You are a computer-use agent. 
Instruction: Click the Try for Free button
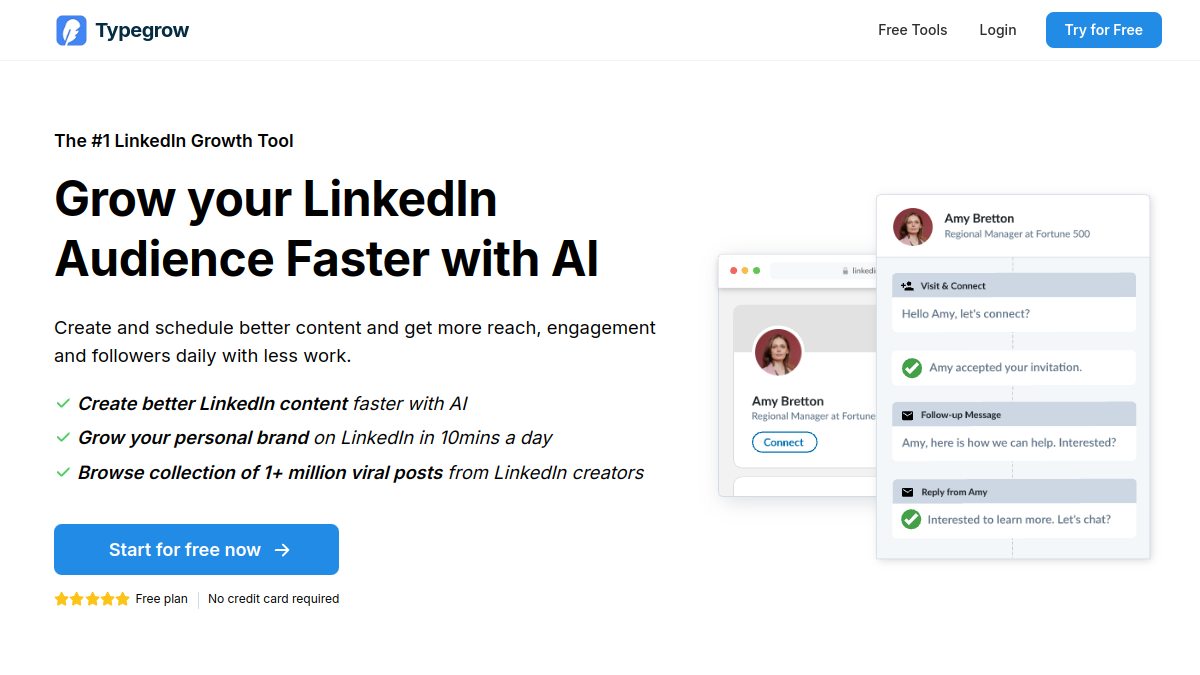pos(1104,30)
